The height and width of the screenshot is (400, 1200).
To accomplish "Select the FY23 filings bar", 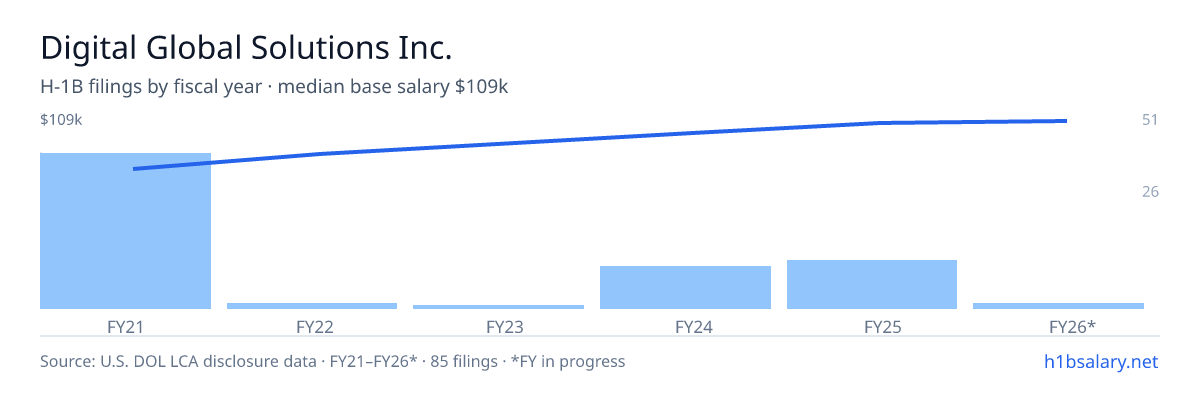I will (499, 307).
